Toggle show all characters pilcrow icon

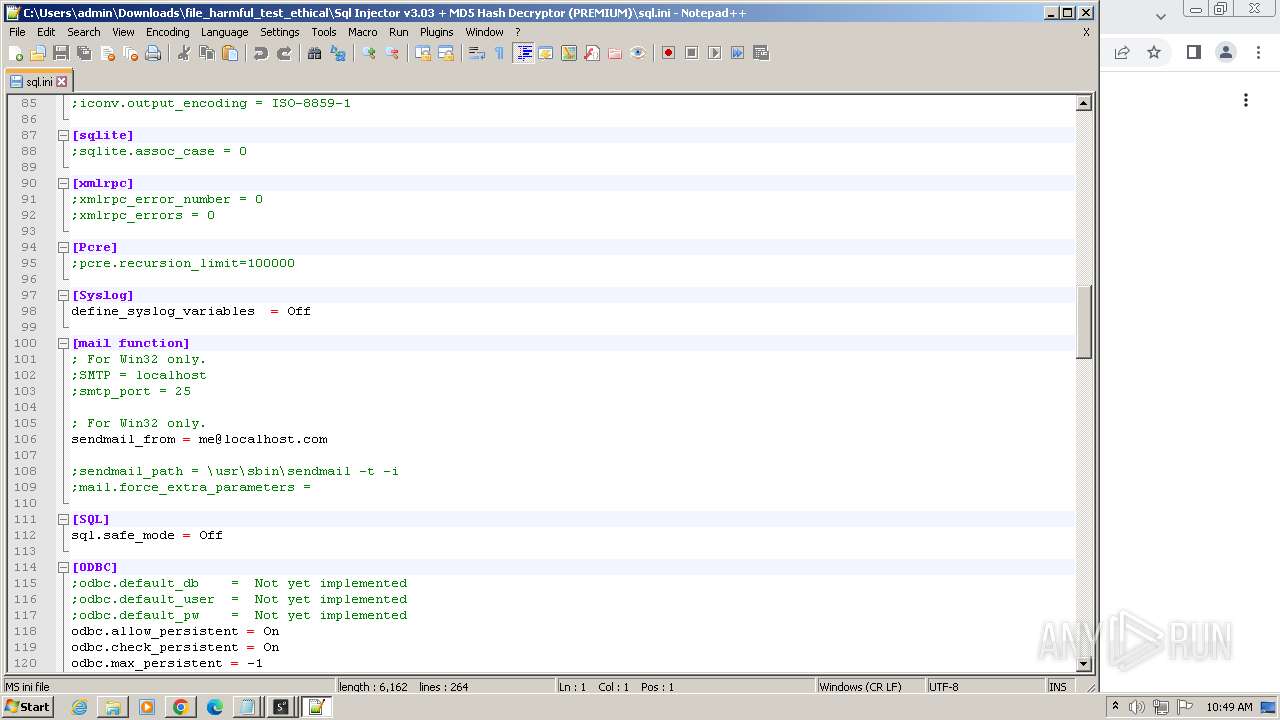pyautogui.click(x=500, y=53)
